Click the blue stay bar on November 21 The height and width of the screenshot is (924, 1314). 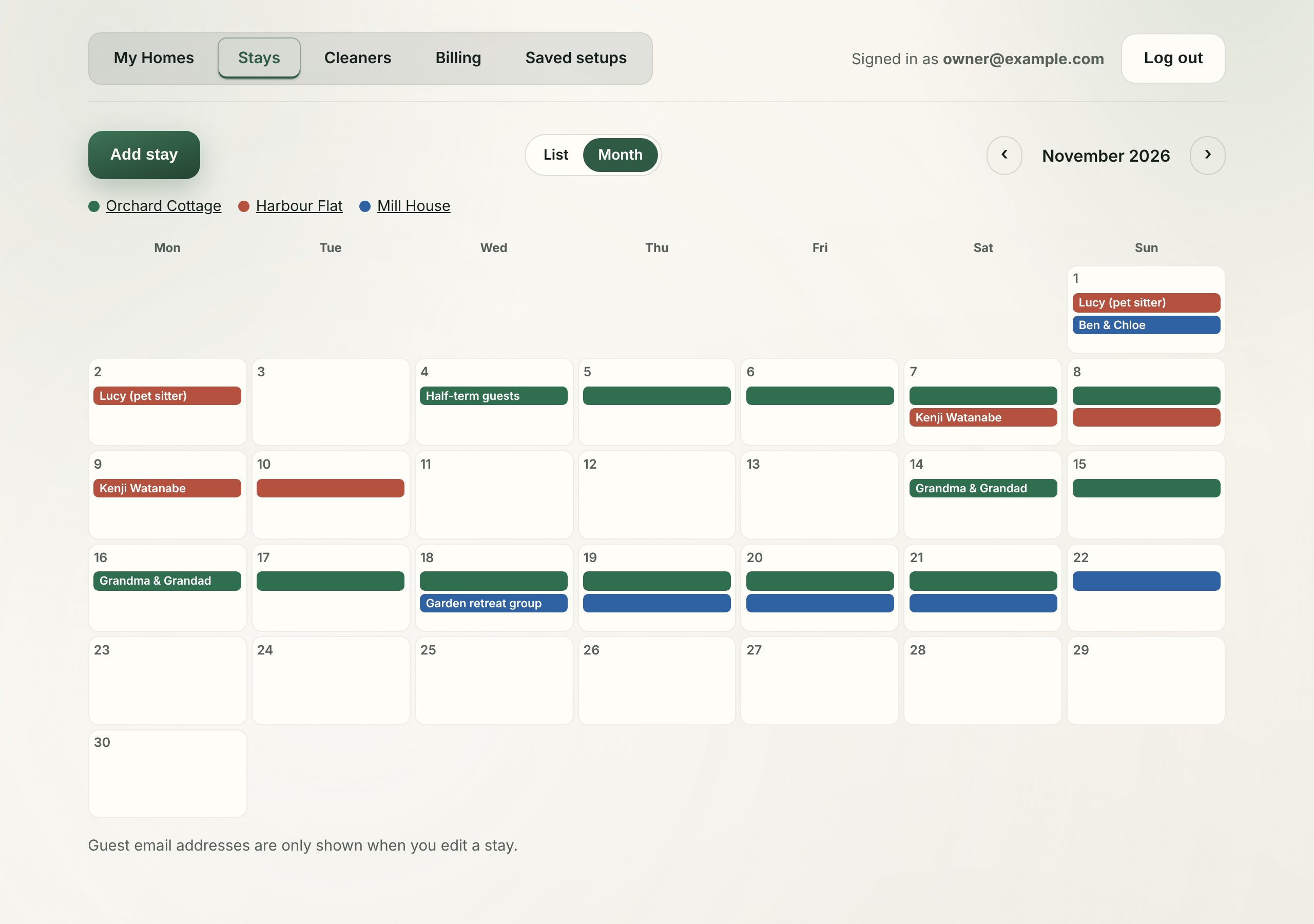pos(982,603)
